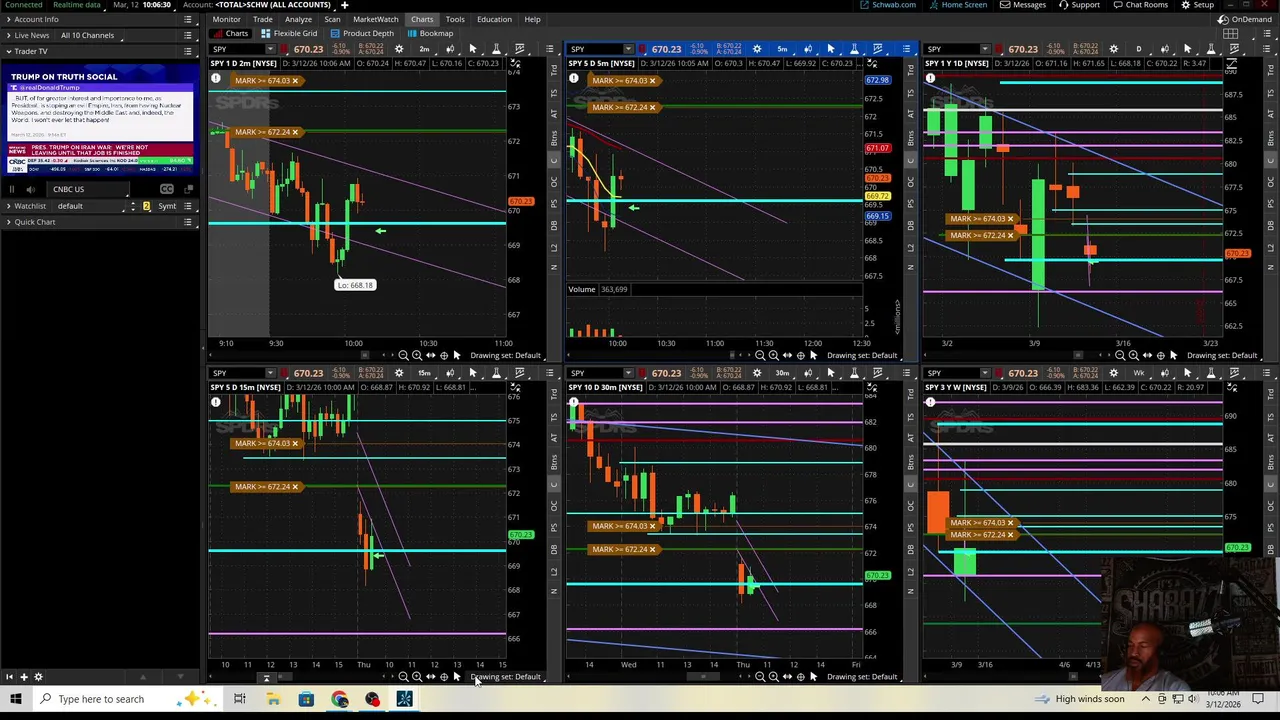Open chart style icon on 30m chart toolbar

tap(807, 373)
